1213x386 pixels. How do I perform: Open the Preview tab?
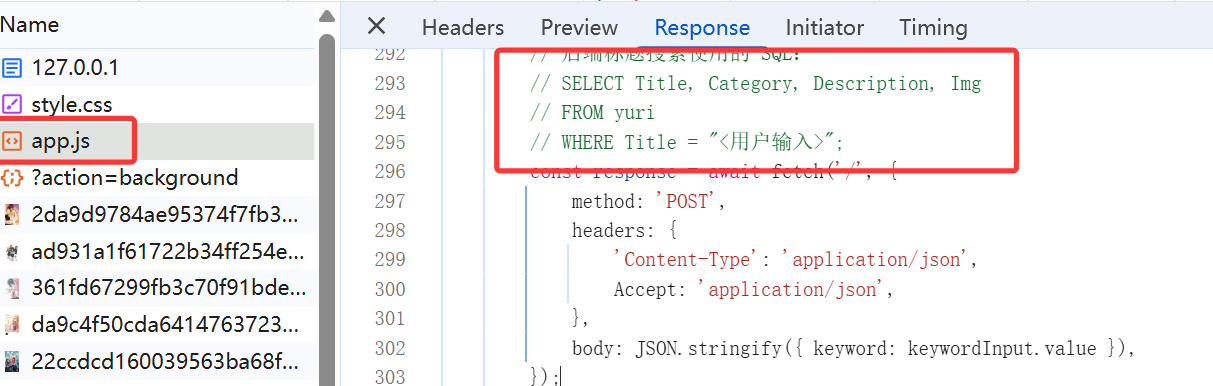[579, 27]
